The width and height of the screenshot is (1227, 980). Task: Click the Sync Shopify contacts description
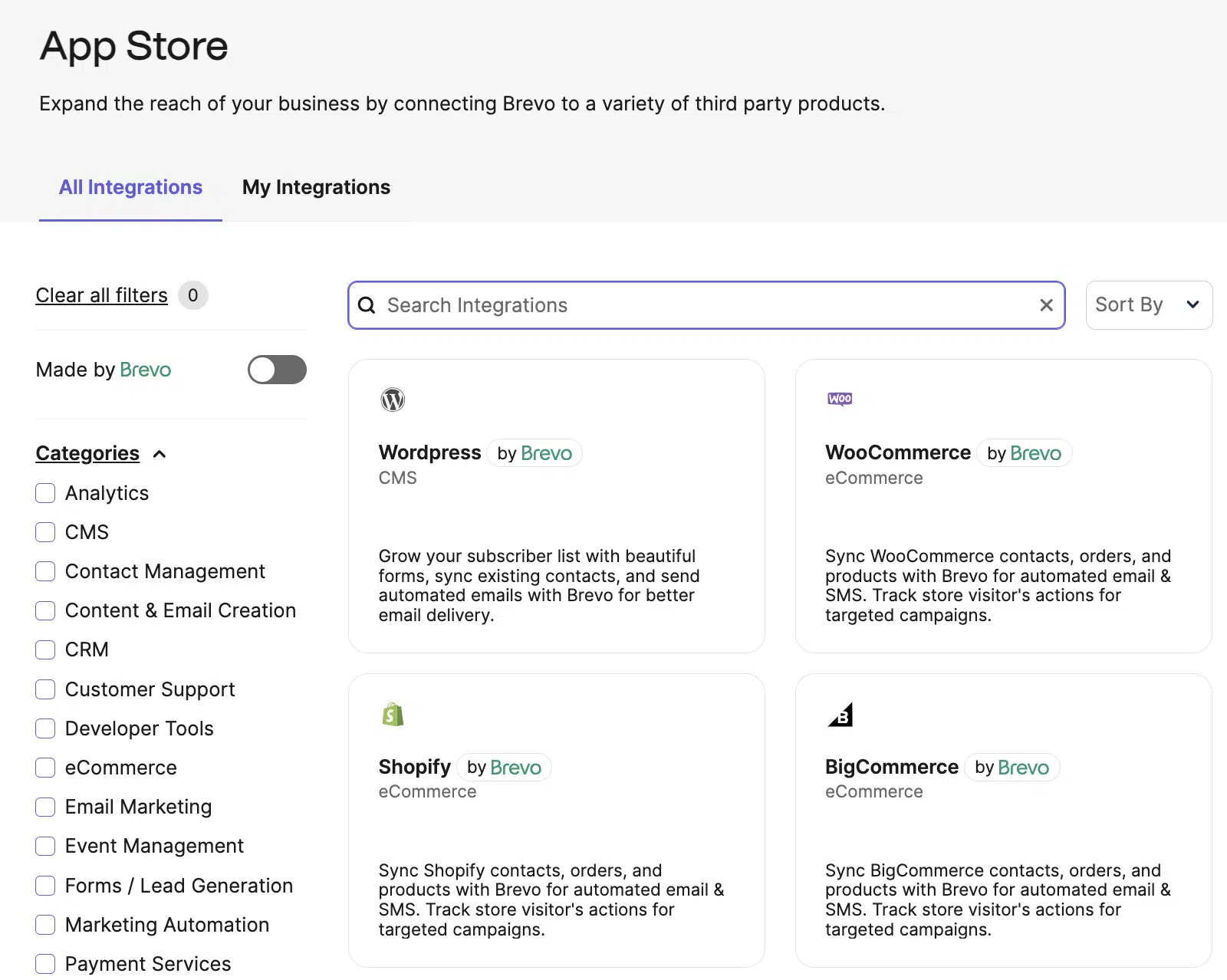click(551, 899)
